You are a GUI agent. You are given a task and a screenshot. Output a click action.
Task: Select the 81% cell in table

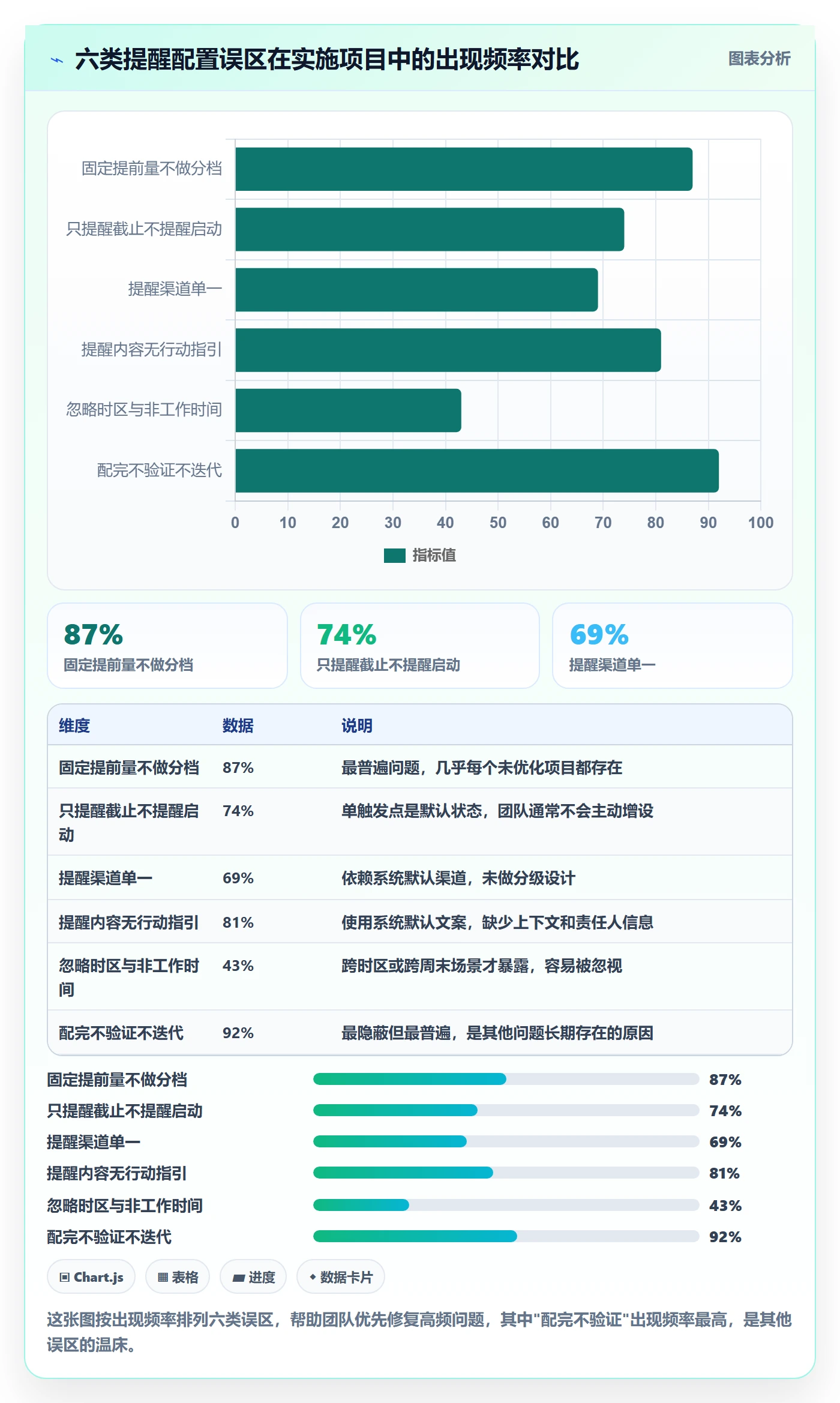pos(238,922)
